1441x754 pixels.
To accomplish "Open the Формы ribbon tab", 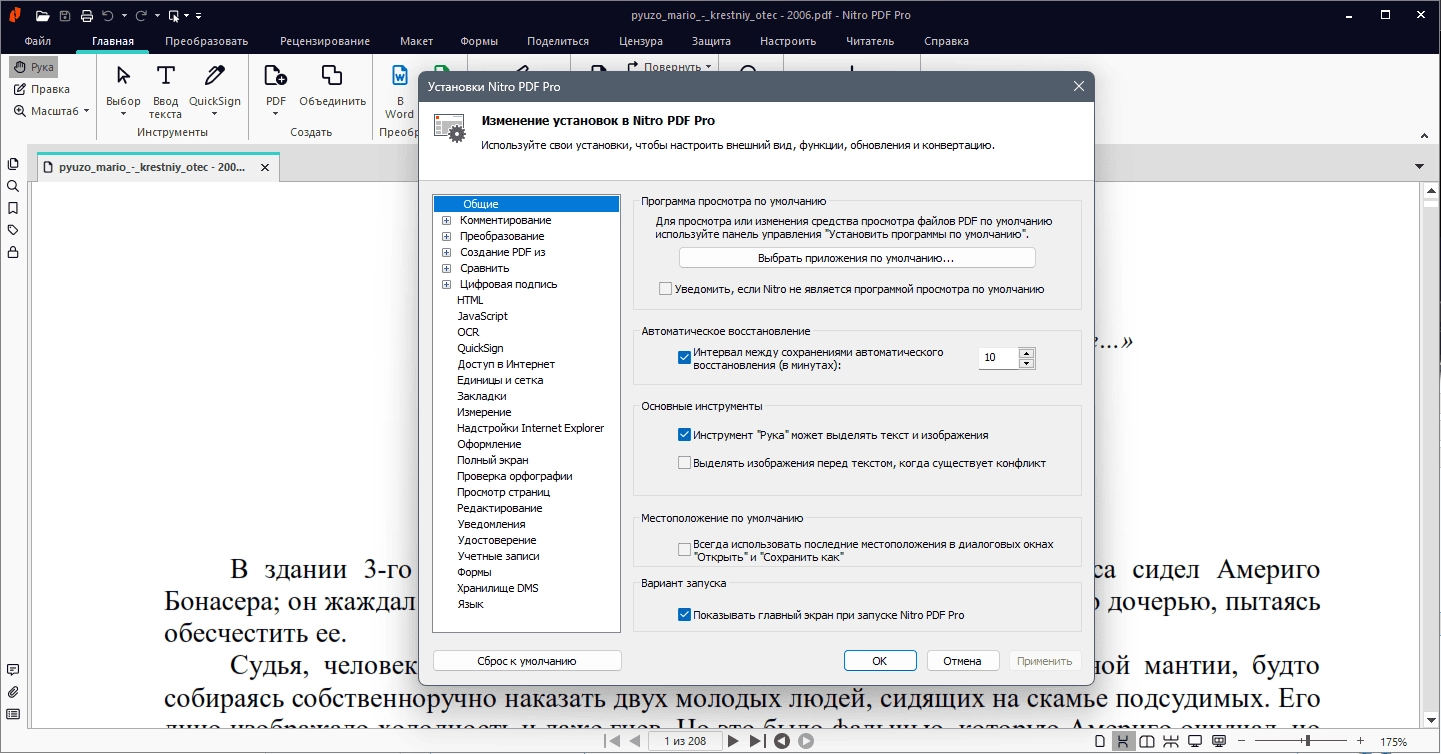I will point(480,41).
